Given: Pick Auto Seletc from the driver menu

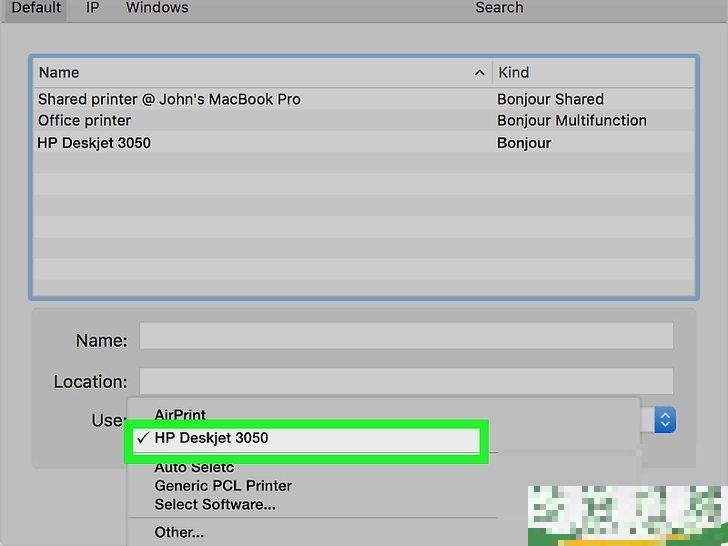Looking at the screenshot, I should 194,467.
